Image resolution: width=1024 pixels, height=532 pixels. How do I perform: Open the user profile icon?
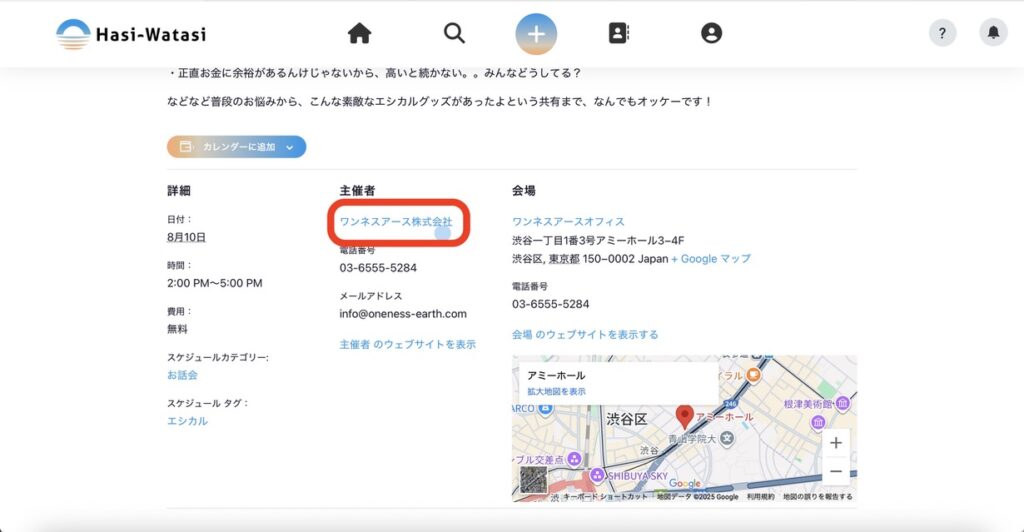pos(711,34)
